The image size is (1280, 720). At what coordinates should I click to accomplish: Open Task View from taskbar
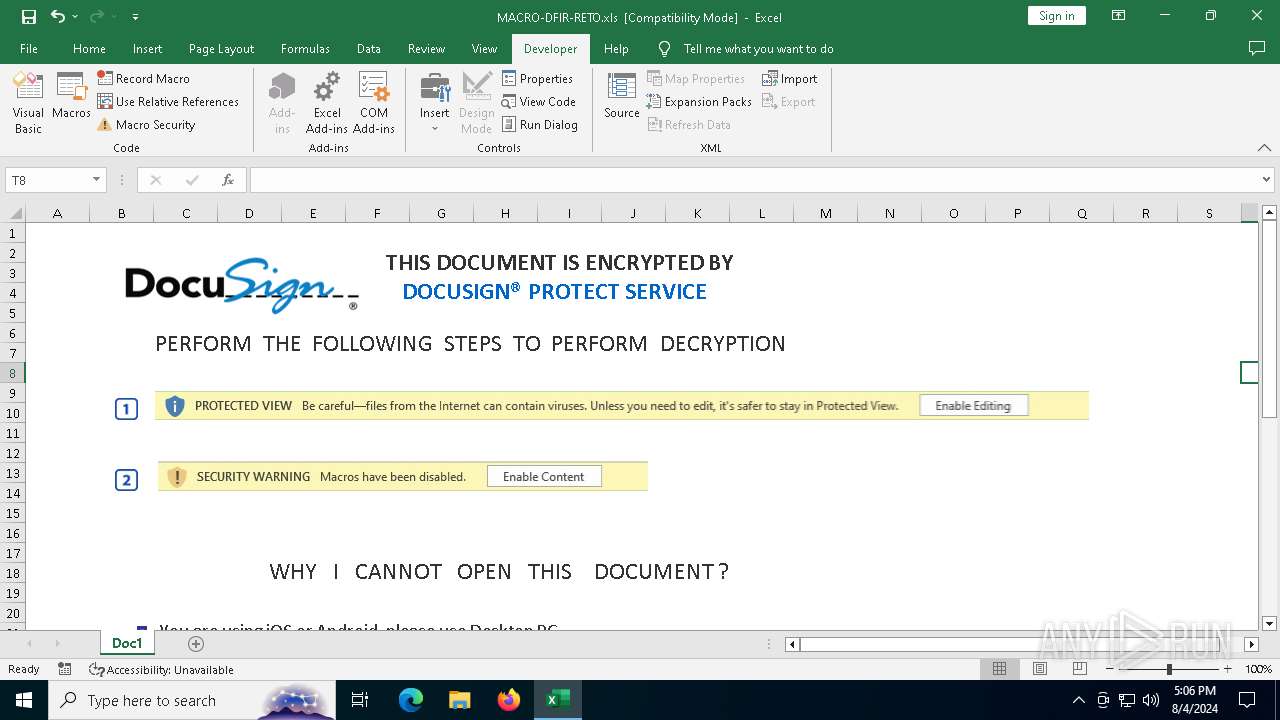click(360, 700)
